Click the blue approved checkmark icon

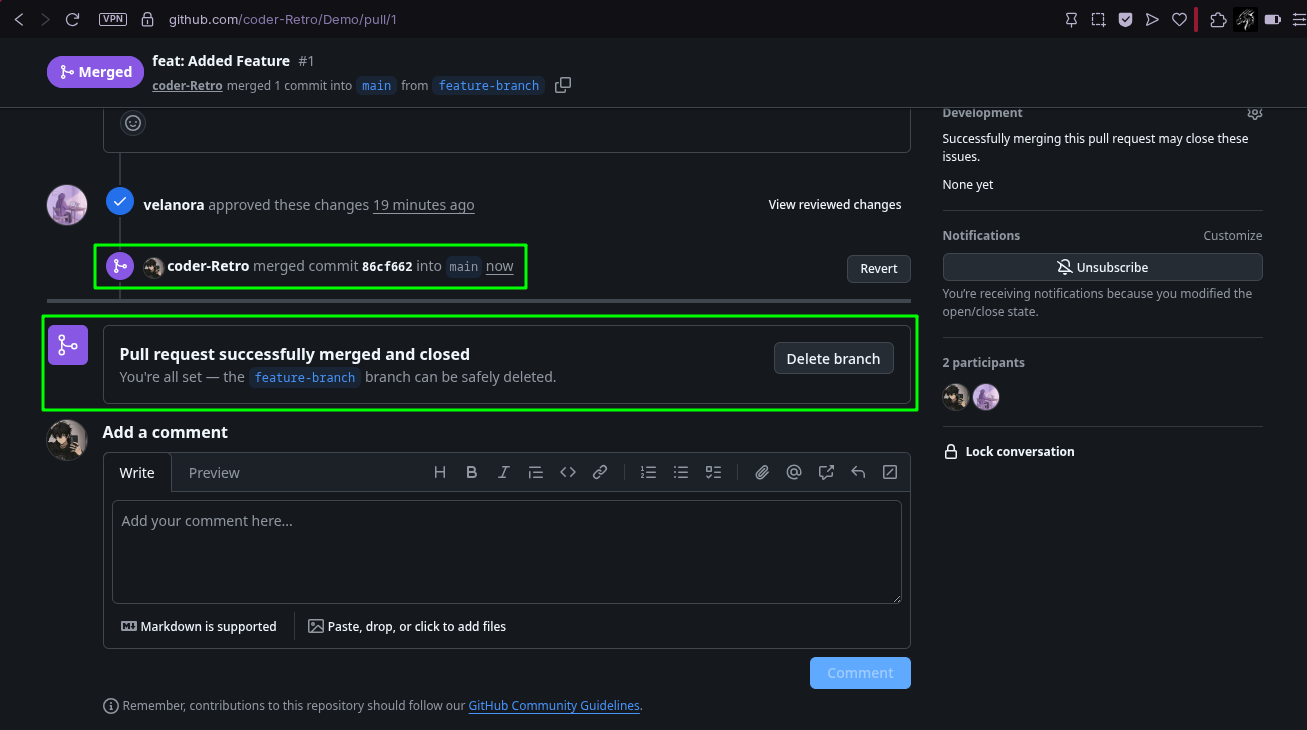click(x=120, y=201)
